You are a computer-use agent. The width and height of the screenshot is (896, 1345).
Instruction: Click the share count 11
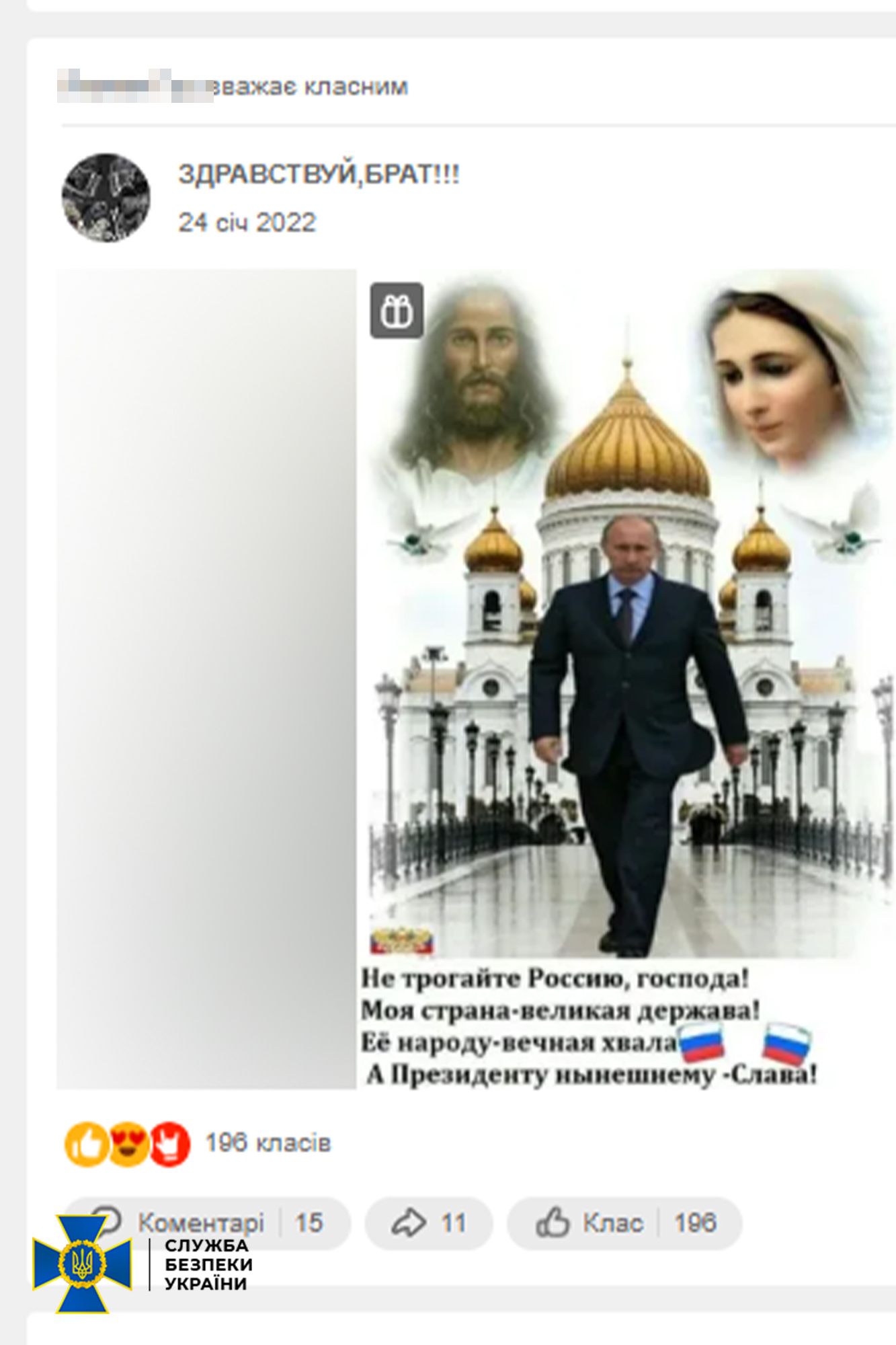(x=453, y=1223)
